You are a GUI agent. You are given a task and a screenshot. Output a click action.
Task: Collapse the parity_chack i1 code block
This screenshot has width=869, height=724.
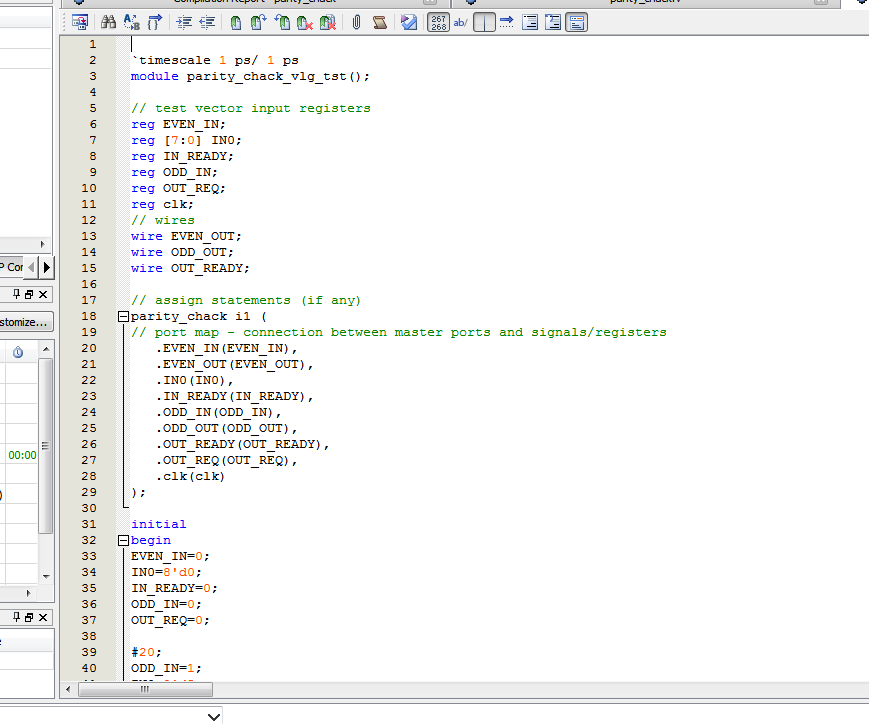[123, 316]
